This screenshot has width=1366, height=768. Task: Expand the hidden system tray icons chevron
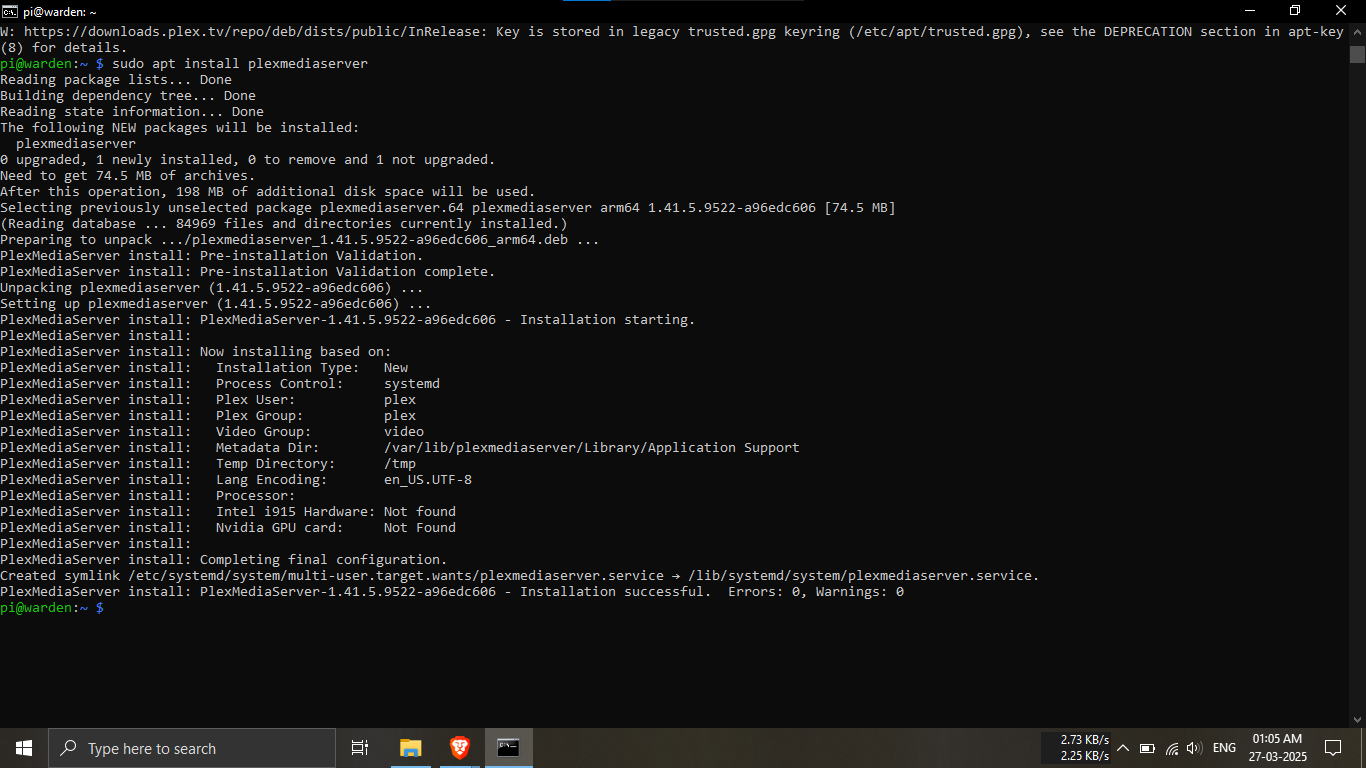[1122, 747]
